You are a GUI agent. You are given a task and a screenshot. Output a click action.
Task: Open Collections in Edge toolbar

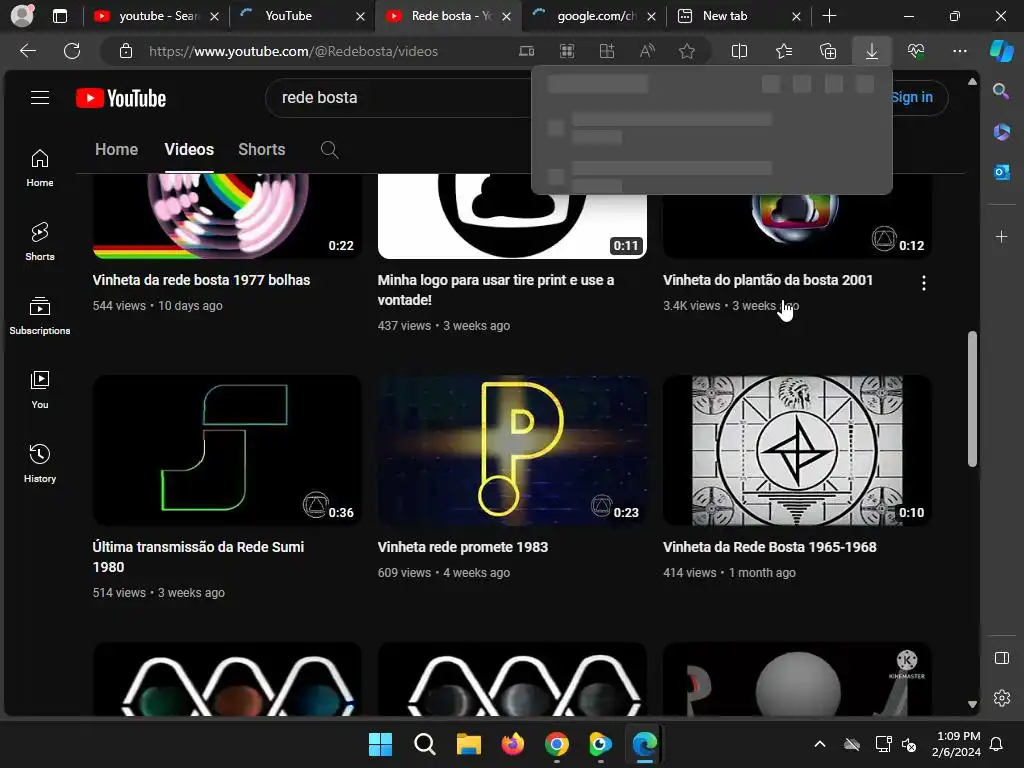tap(827, 51)
